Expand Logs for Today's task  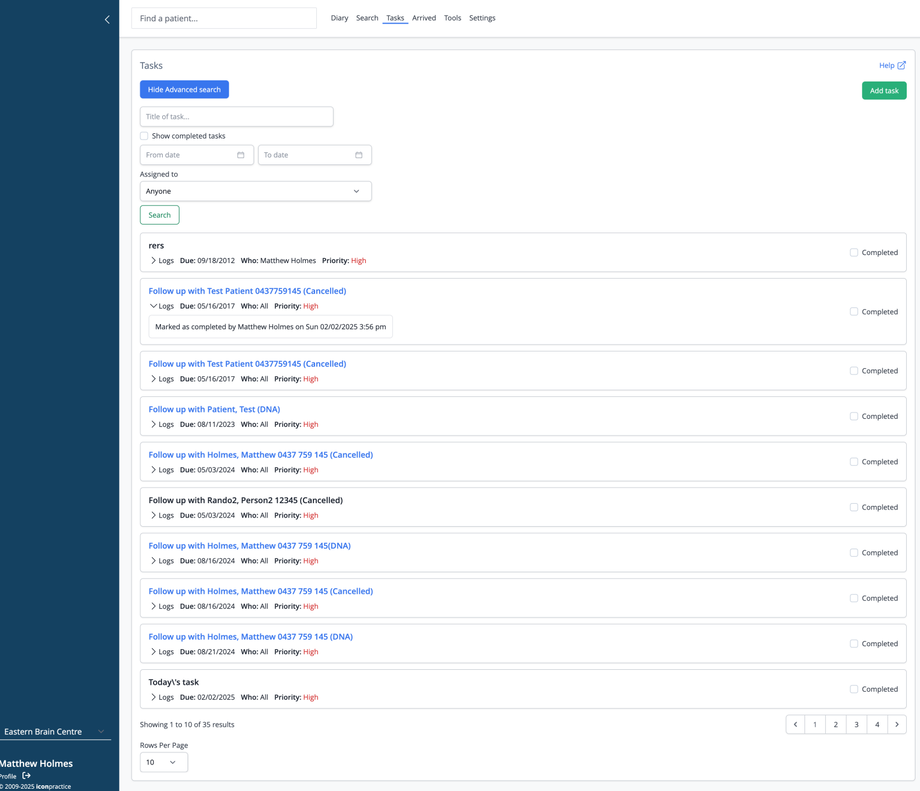click(x=162, y=697)
